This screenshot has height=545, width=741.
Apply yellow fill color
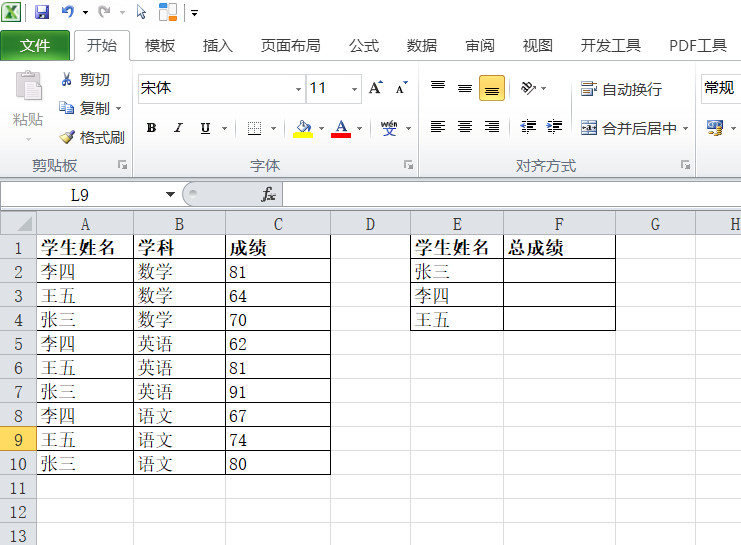tap(303, 128)
